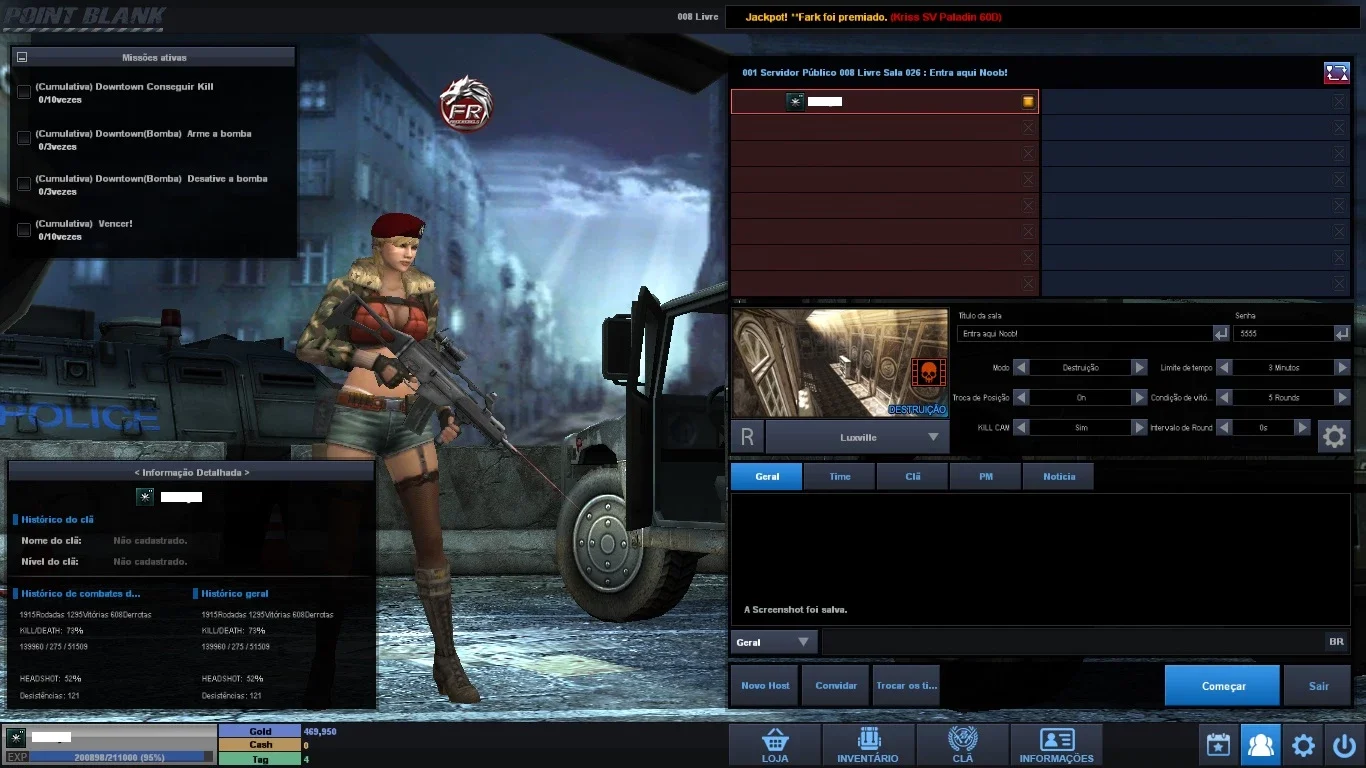
Task: Open the Geral chat channel dropdown
Action: (x=774, y=642)
